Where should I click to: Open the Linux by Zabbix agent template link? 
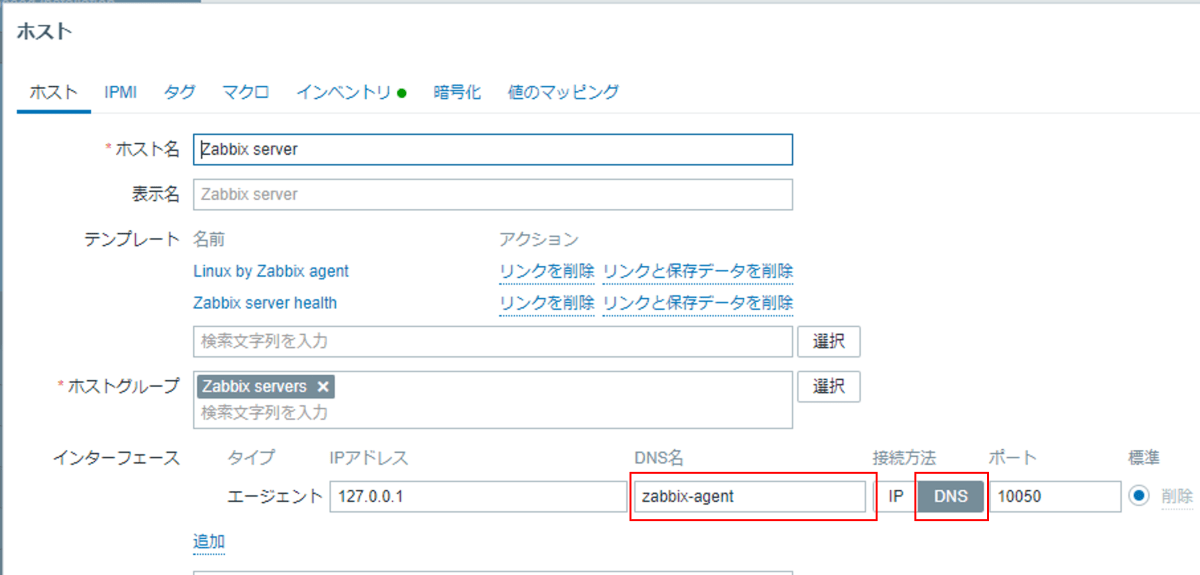click(271, 271)
